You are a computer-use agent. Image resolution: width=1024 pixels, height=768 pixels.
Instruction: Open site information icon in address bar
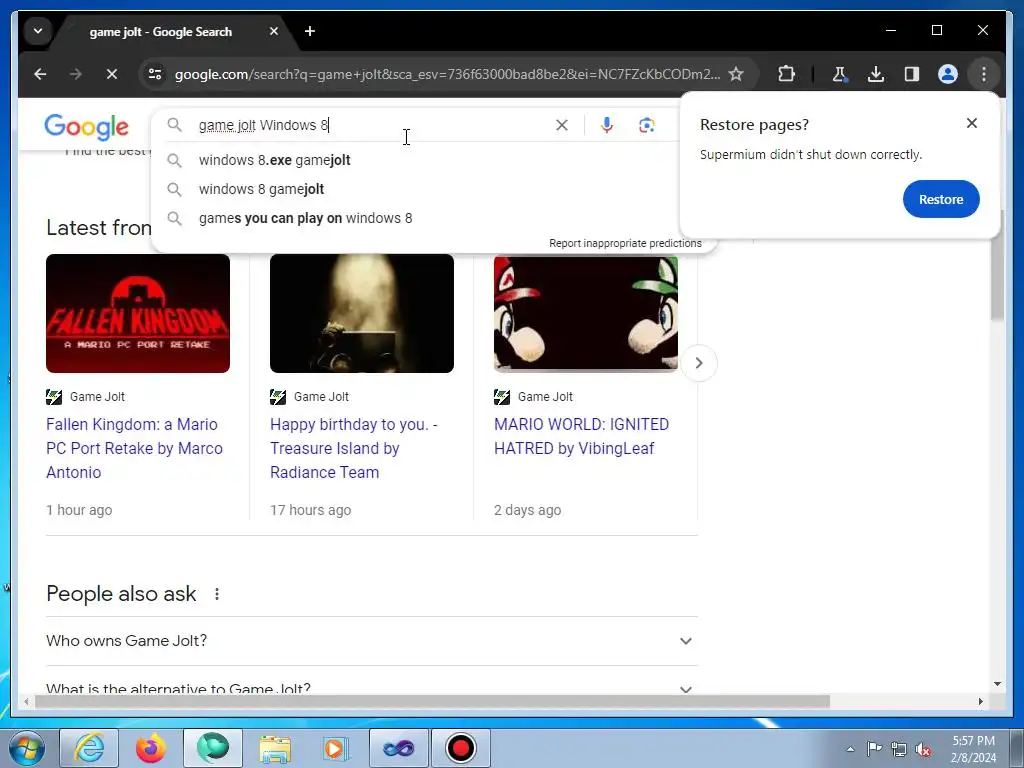(x=155, y=74)
